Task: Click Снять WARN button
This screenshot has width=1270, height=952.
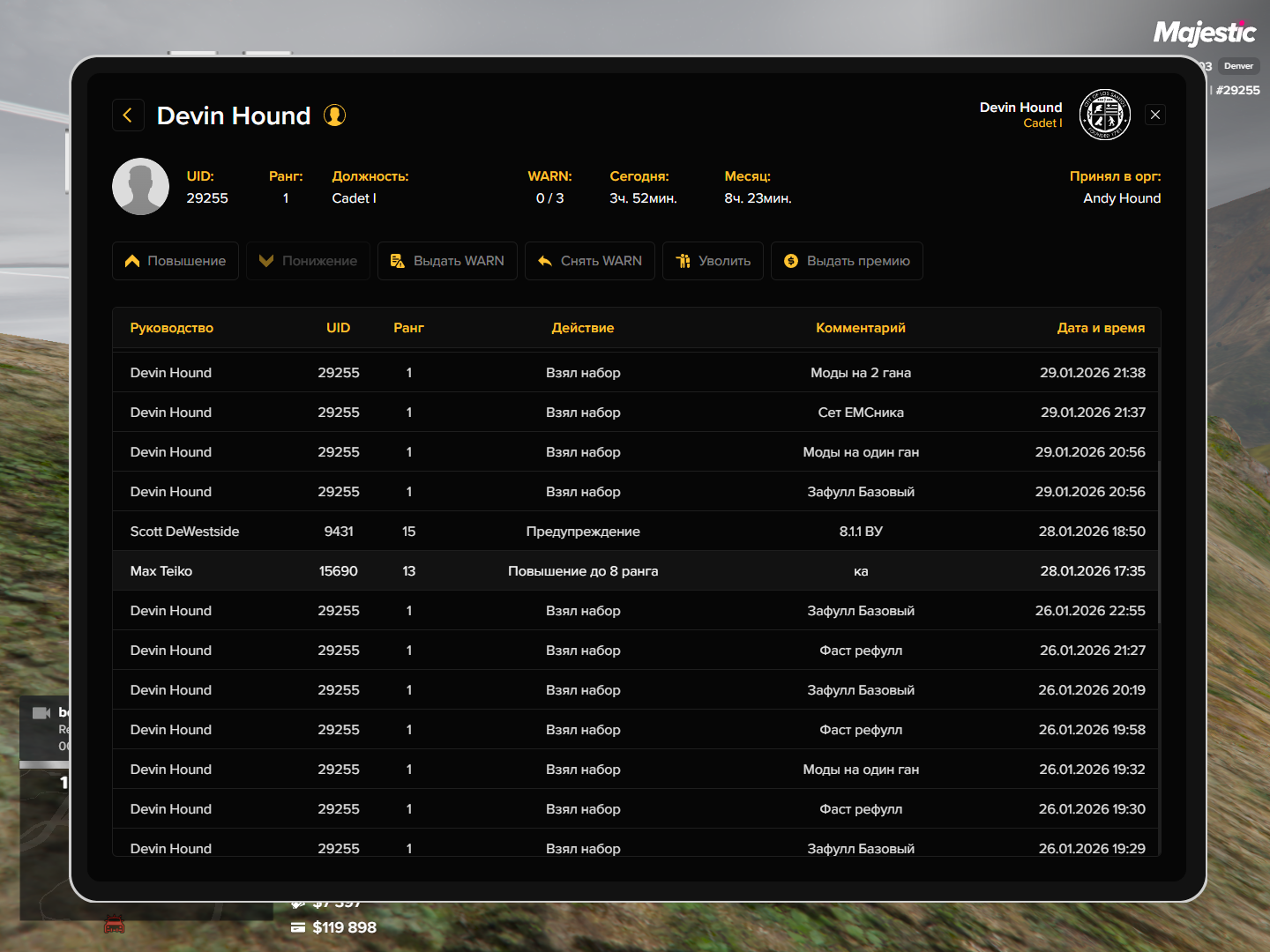Action: (x=589, y=261)
